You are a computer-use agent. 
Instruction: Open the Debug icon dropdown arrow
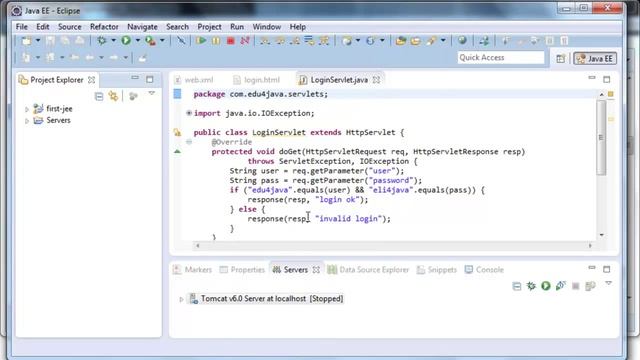pos(113,40)
